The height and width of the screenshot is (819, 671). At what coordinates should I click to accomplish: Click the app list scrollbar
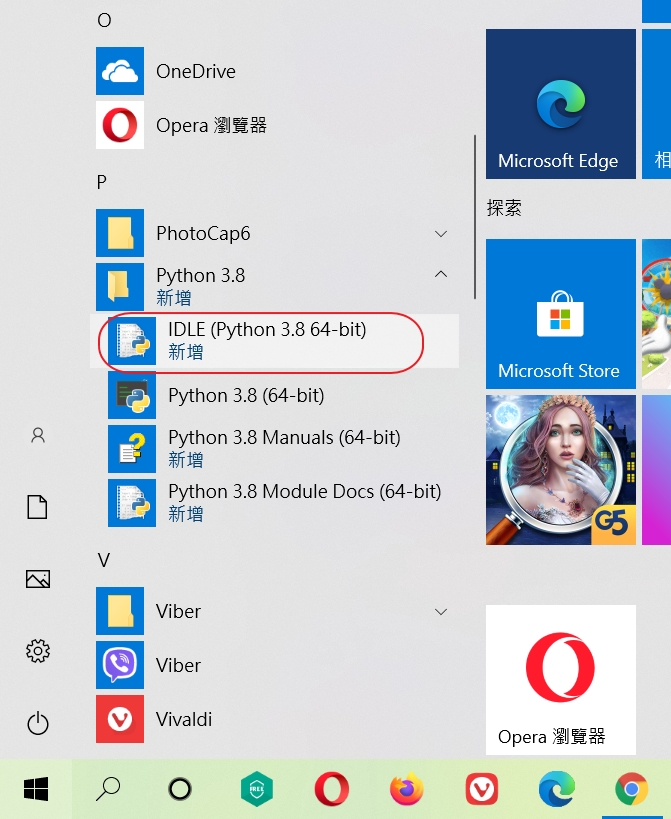tap(475, 217)
